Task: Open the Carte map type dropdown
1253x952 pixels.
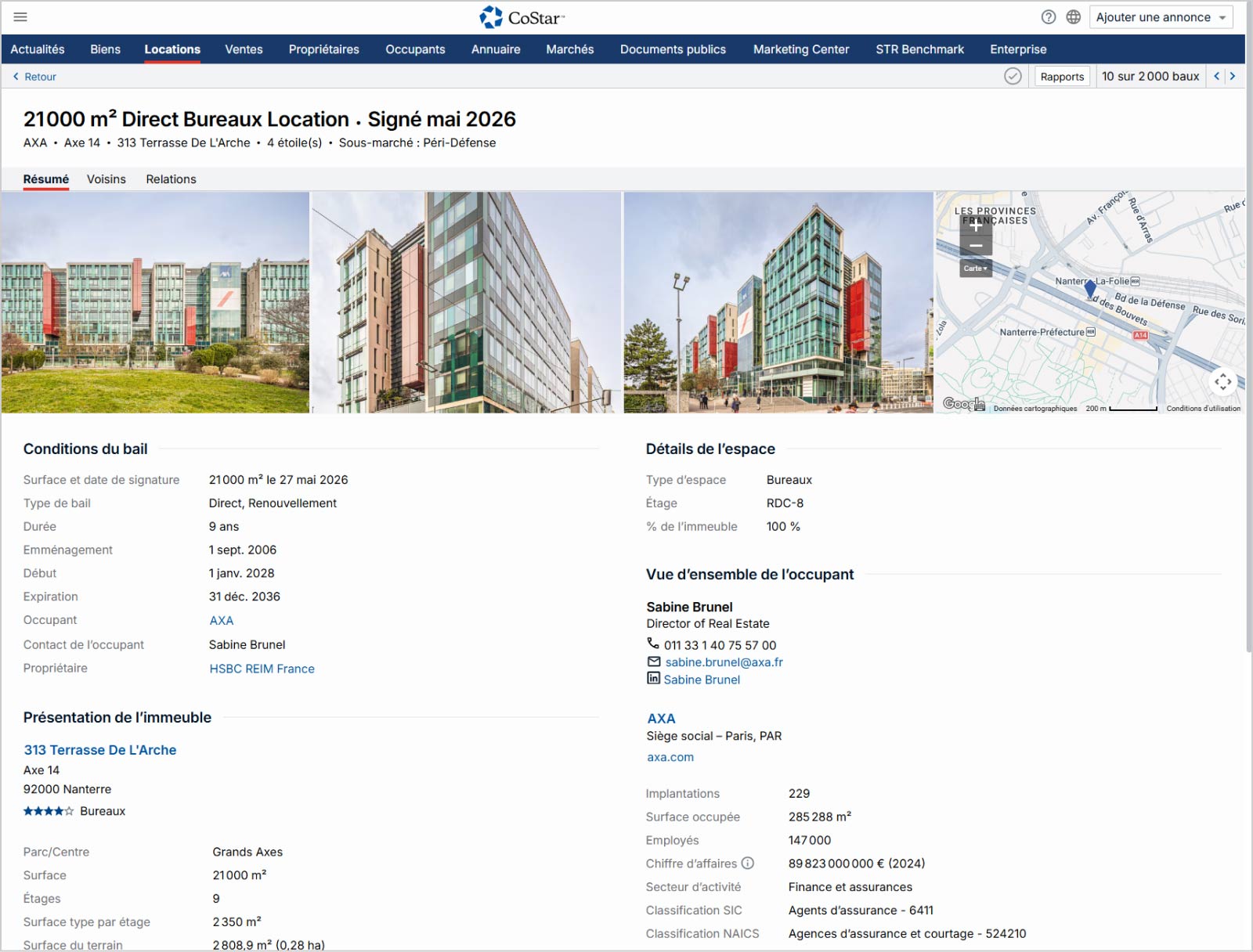Action: (976, 268)
